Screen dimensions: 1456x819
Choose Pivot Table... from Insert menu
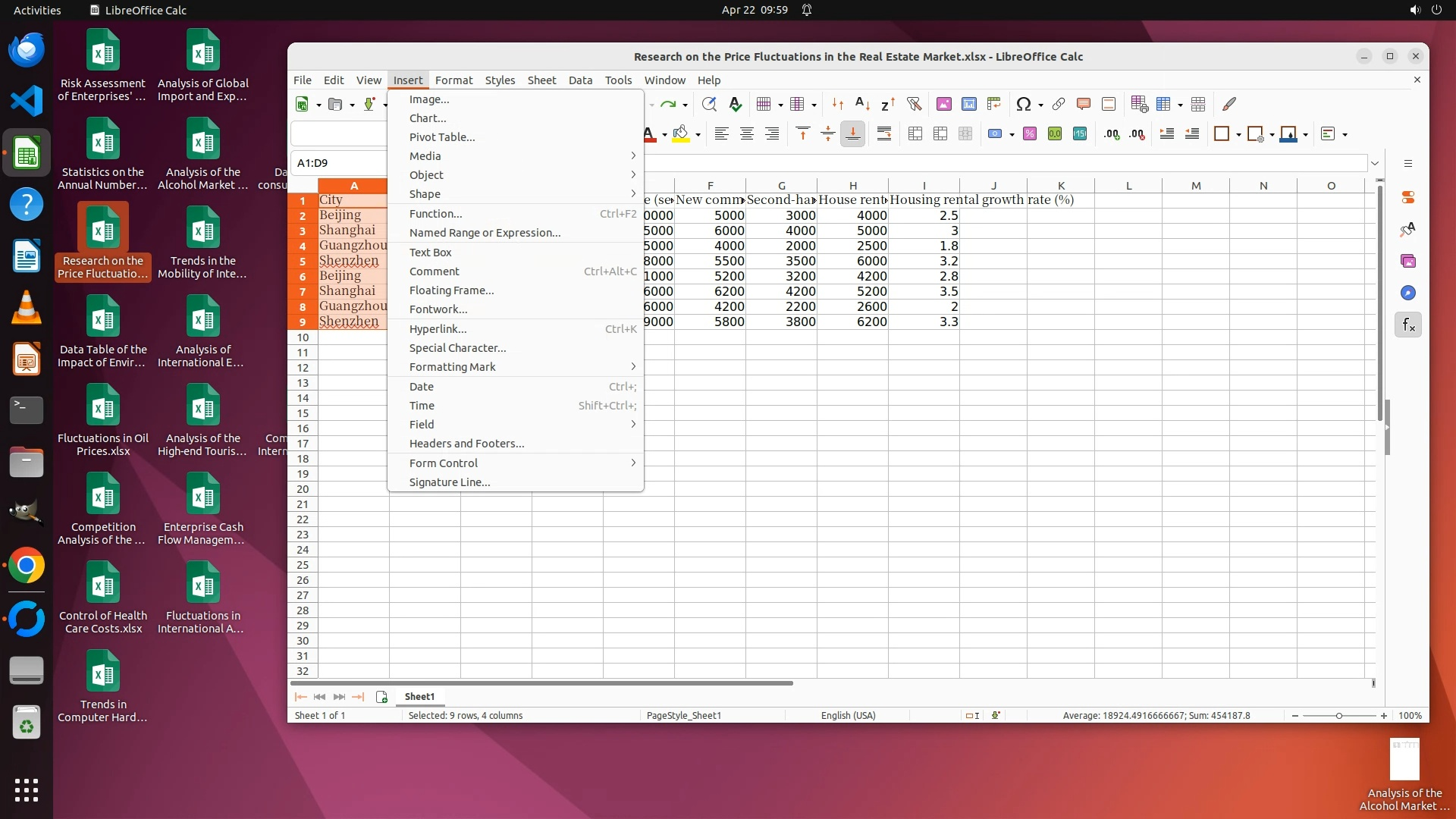pos(442,137)
